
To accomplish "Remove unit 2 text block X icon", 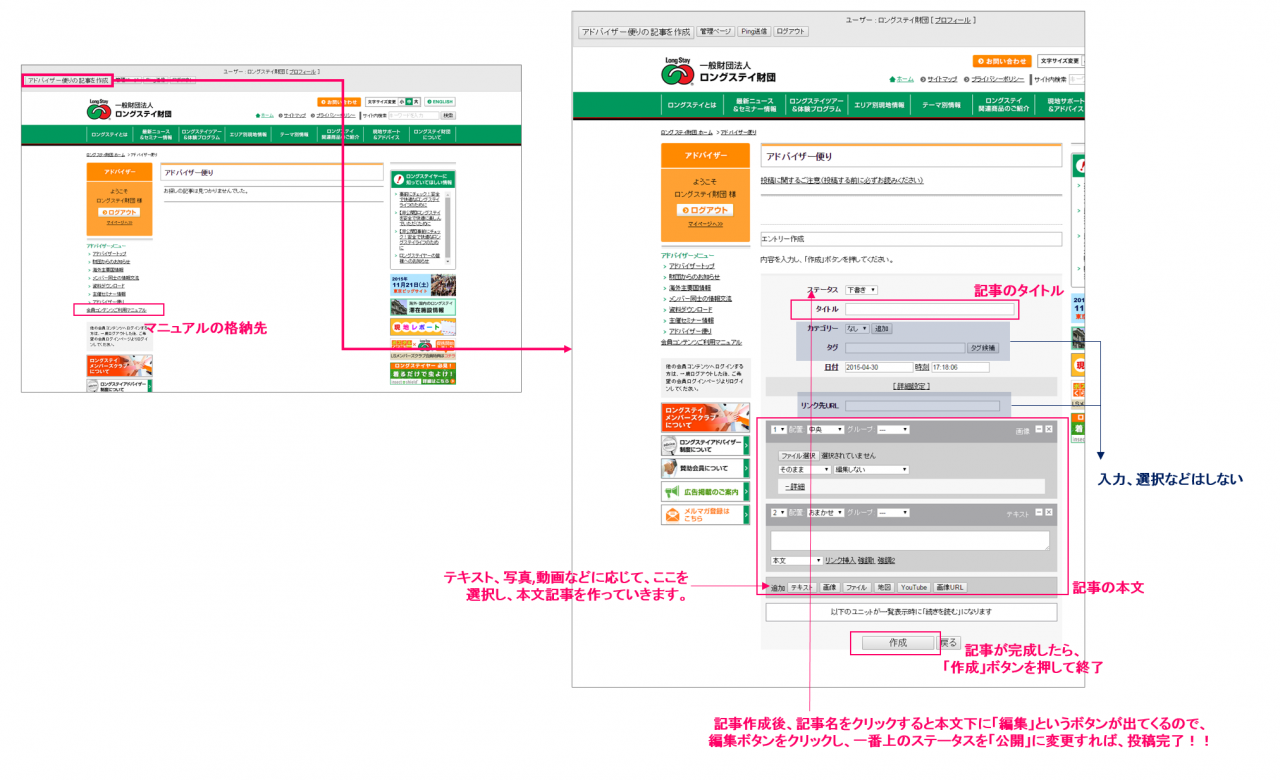I will point(1049,512).
